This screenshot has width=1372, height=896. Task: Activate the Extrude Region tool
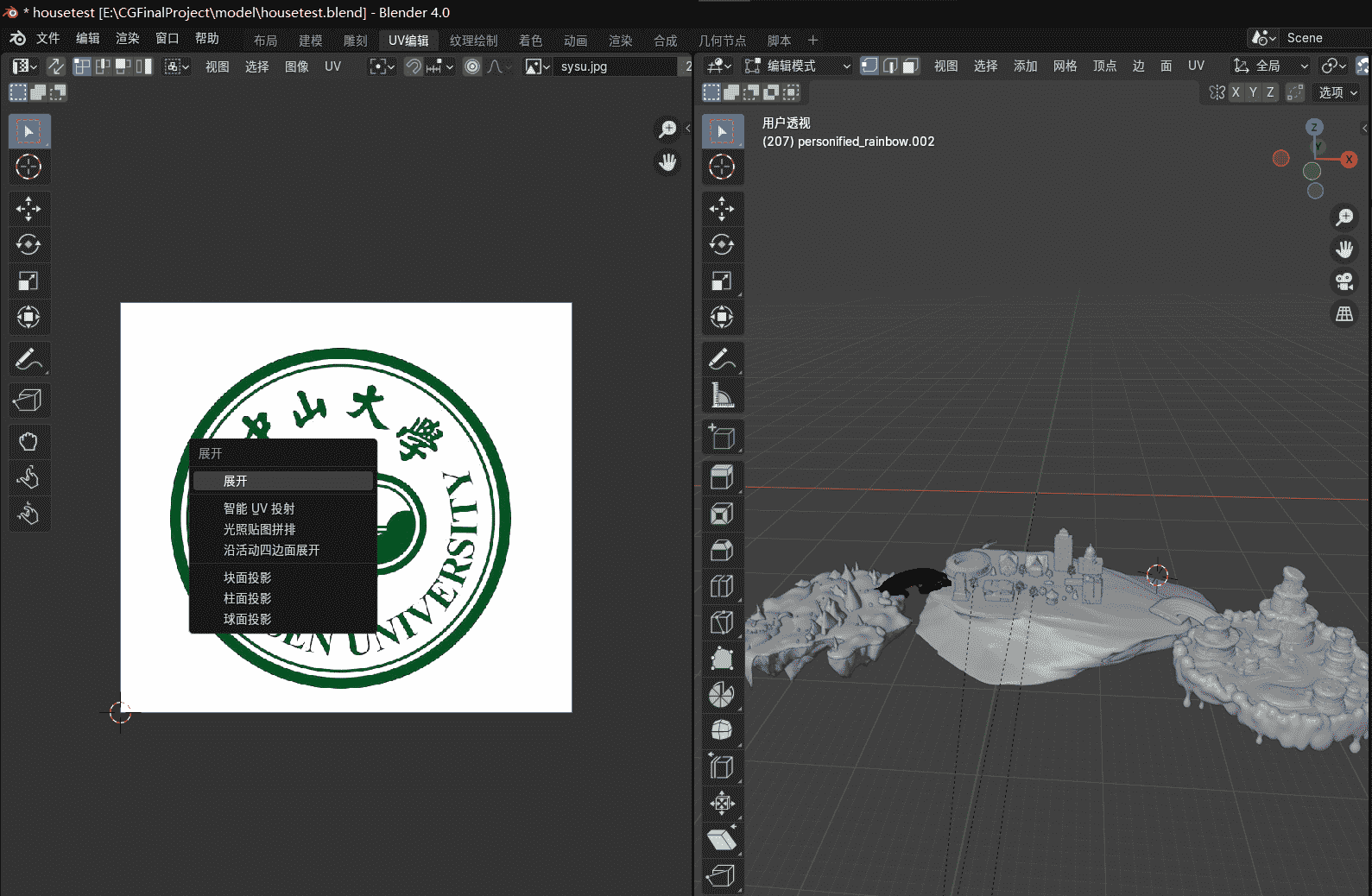(x=723, y=477)
